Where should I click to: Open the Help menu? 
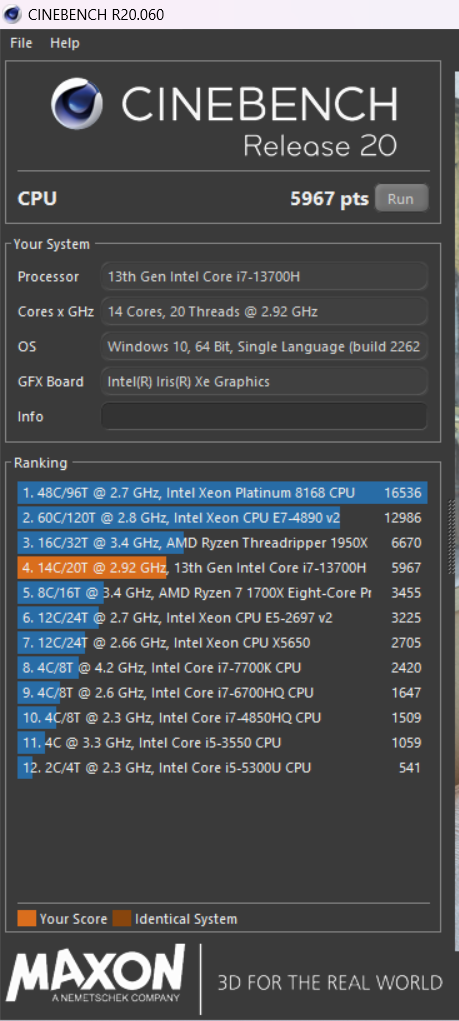click(x=64, y=43)
